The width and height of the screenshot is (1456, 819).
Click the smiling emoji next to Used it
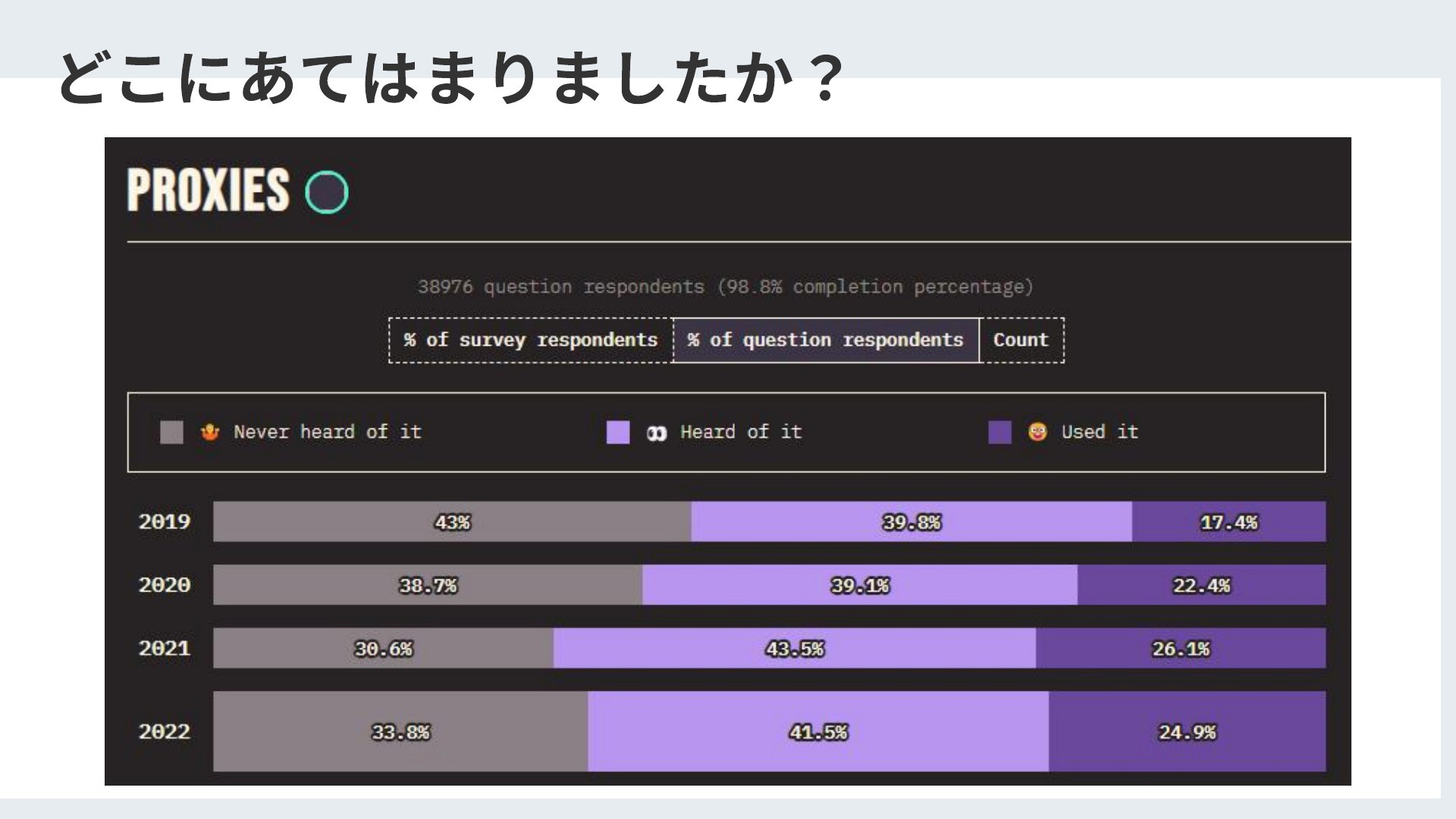(1037, 432)
